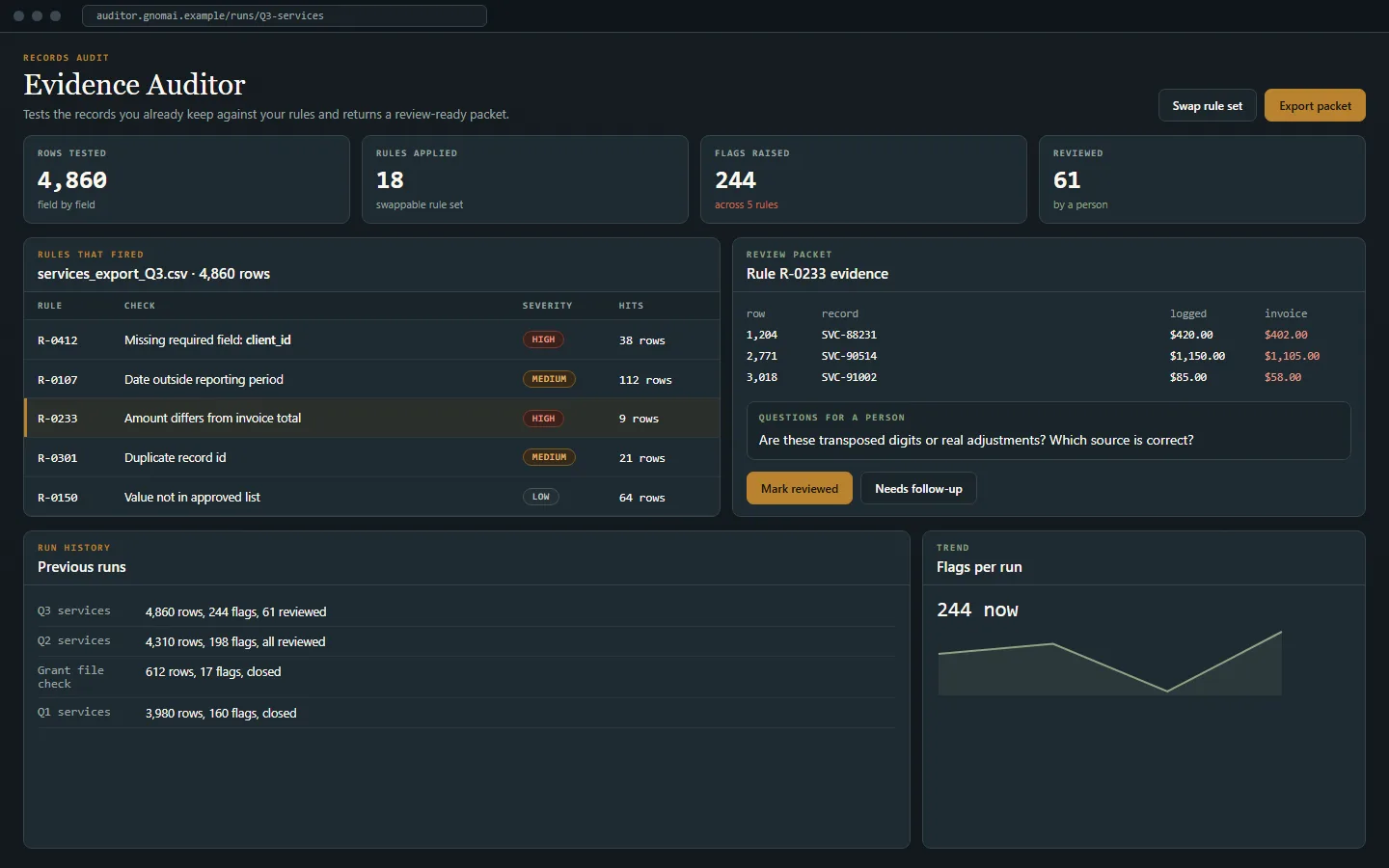This screenshot has height=868, width=1389.
Task: Select evidence record SVC-91002
Action: 849,377
